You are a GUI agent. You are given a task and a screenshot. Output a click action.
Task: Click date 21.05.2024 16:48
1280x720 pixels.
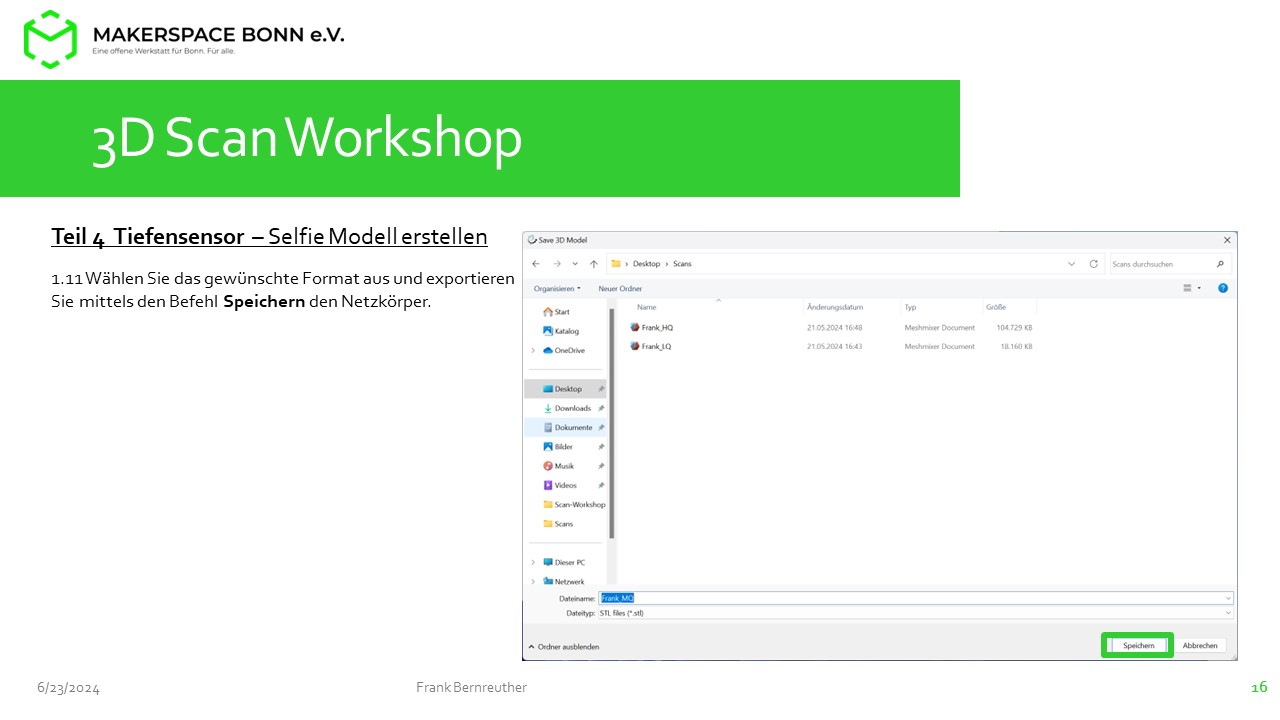coord(834,327)
